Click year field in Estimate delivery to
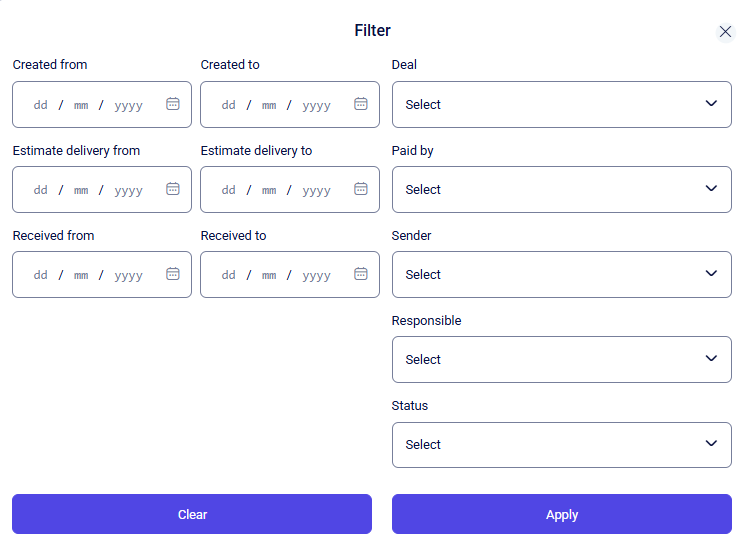 pos(317,190)
